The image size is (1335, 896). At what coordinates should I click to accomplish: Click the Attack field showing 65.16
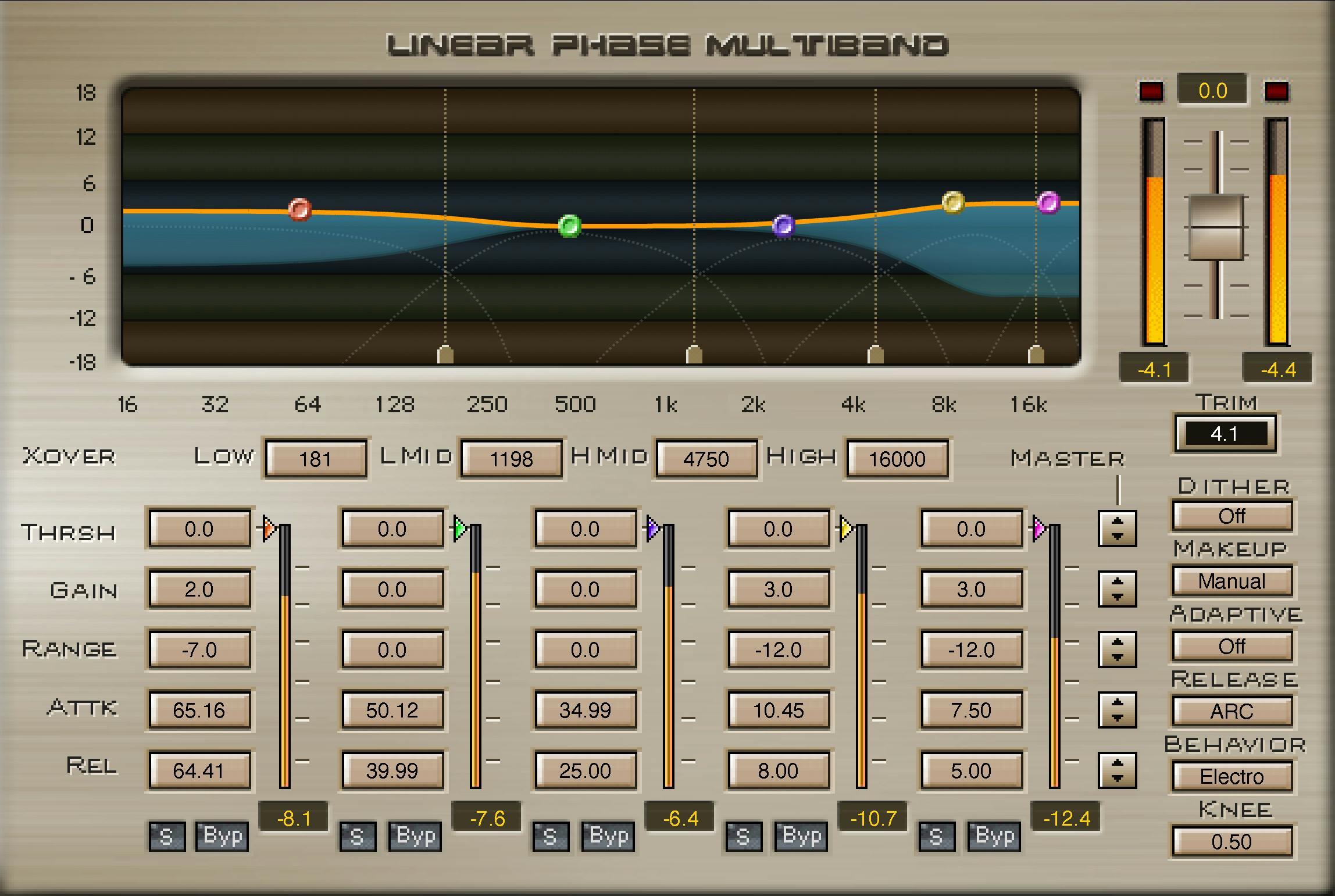tap(199, 711)
